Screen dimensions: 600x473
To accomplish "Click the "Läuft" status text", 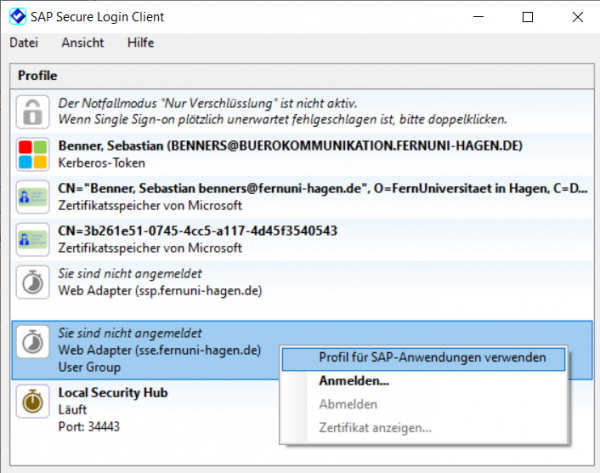I will point(72,410).
